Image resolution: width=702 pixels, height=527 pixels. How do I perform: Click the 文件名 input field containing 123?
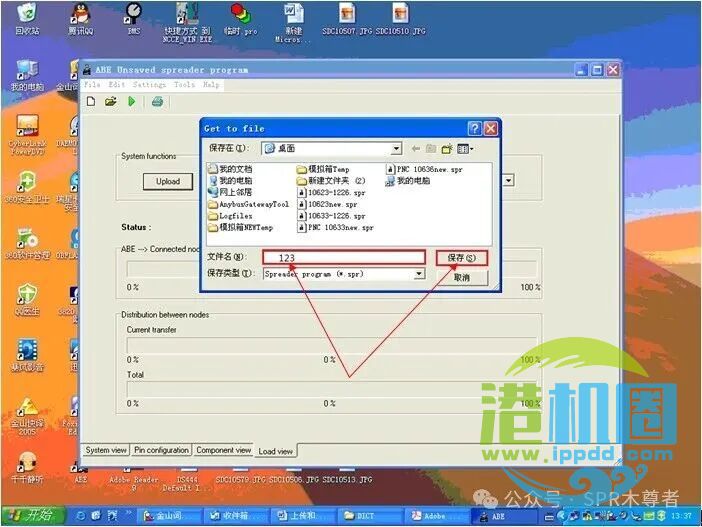click(x=344, y=257)
